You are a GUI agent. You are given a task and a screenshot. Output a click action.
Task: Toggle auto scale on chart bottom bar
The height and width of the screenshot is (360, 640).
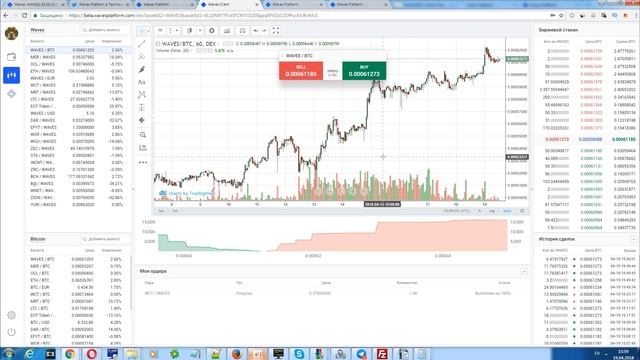click(x=507, y=211)
